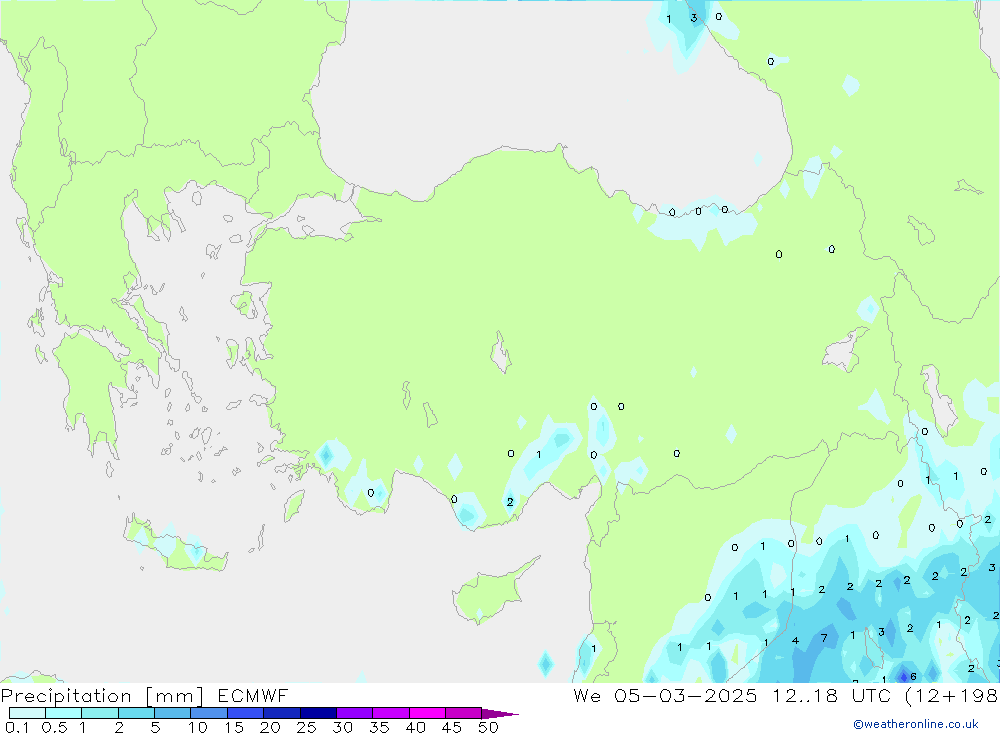Click the legend value label '10'
This screenshot has width=1000, height=733.
click(x=197, y=727)
